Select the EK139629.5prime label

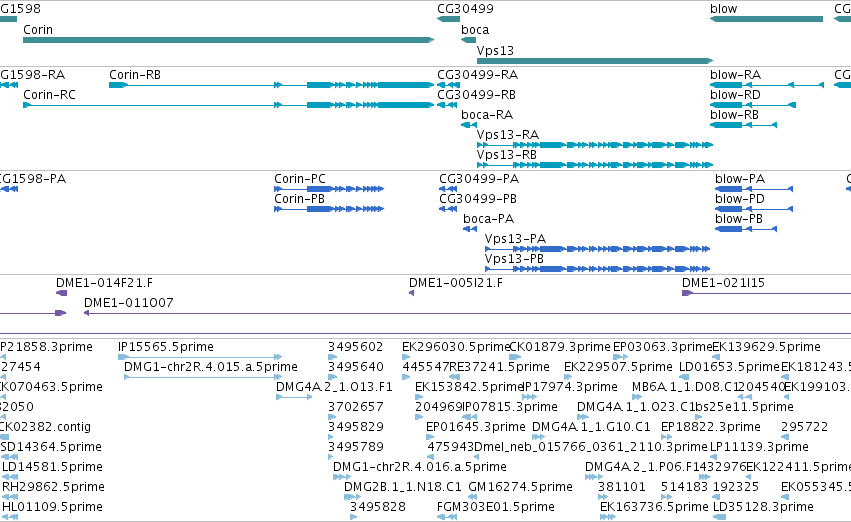pyautogui.click(x=766, y=347)
